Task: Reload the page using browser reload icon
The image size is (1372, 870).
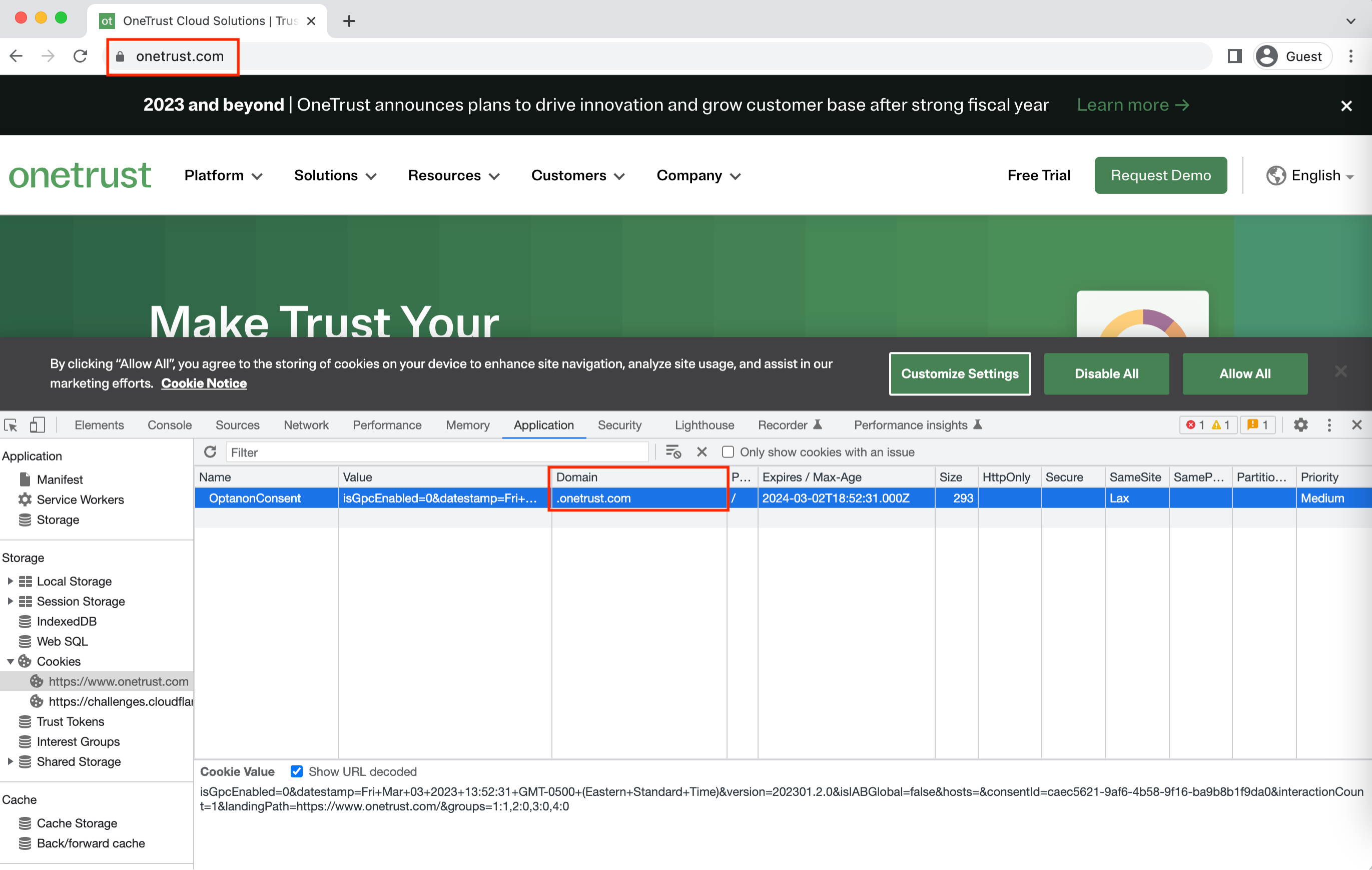Action: coord(81,56)
